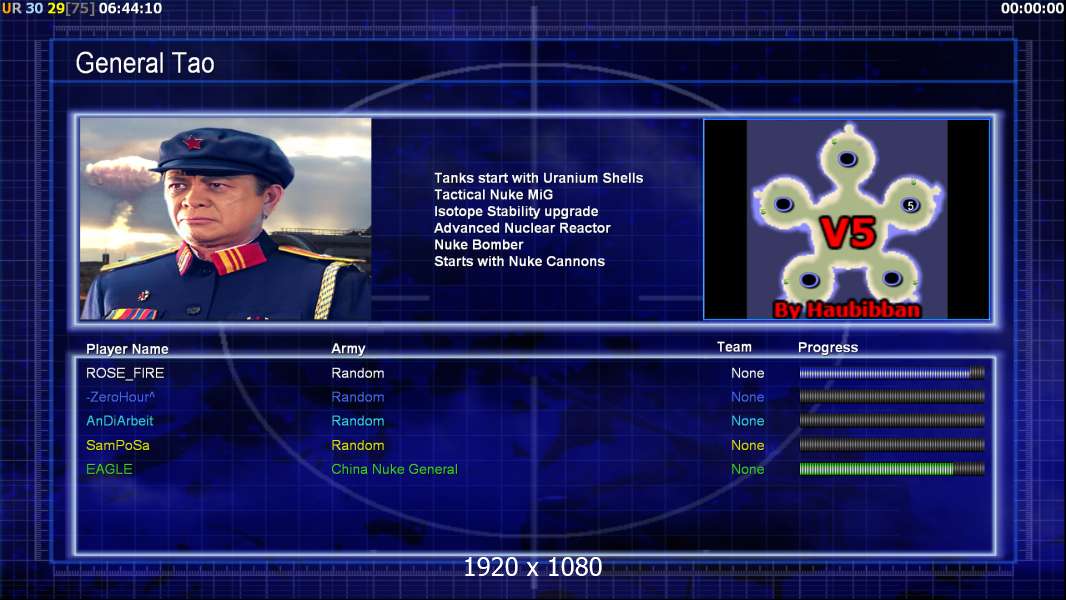Click Team None for SamPoSa
This screenshot has height=600, width=1066.
(748, 445)
